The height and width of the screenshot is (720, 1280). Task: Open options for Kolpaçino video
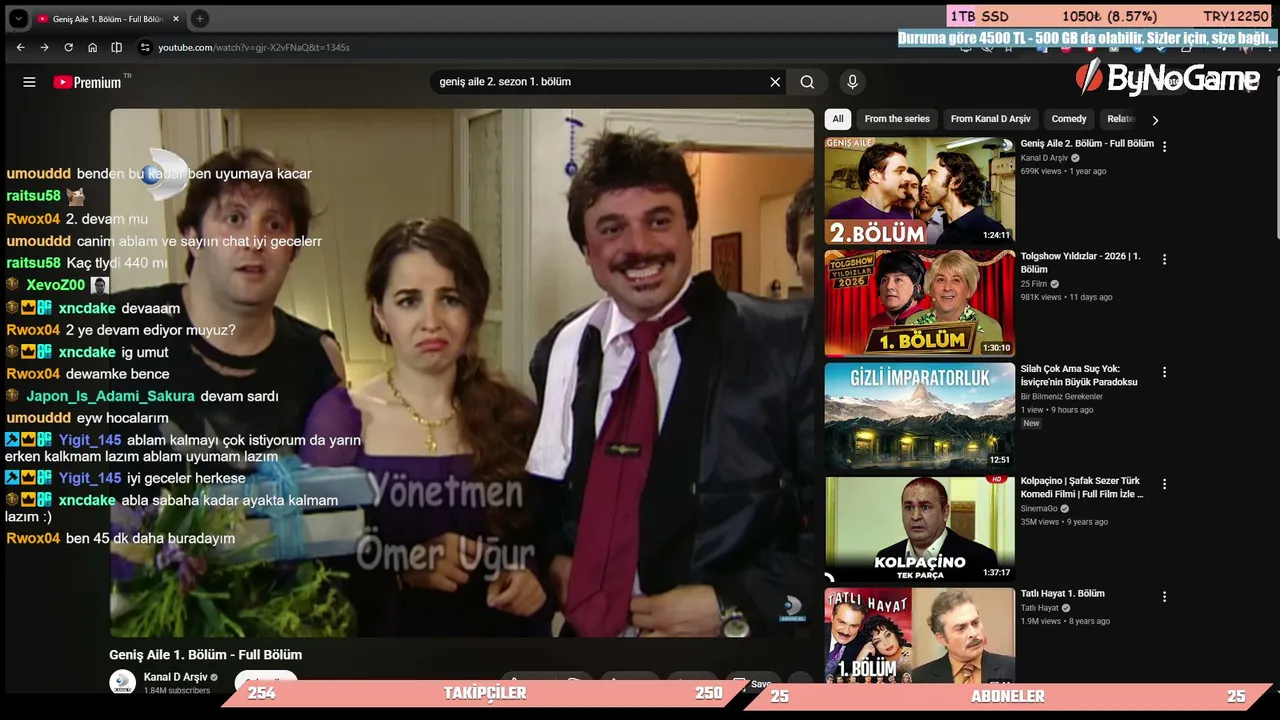click(1164, 484)
